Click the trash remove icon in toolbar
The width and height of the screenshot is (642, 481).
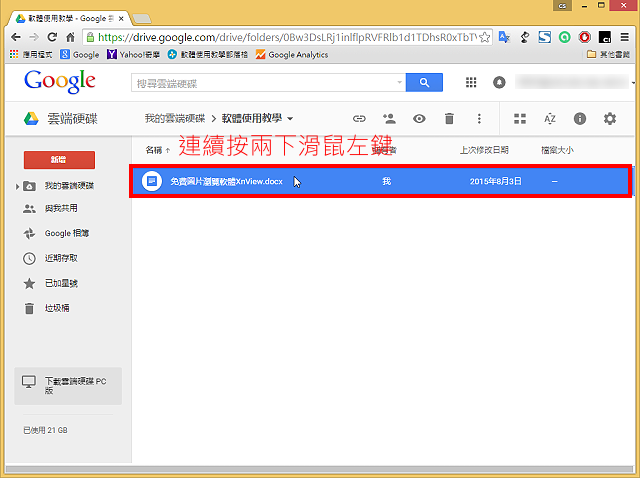[449, 119]
